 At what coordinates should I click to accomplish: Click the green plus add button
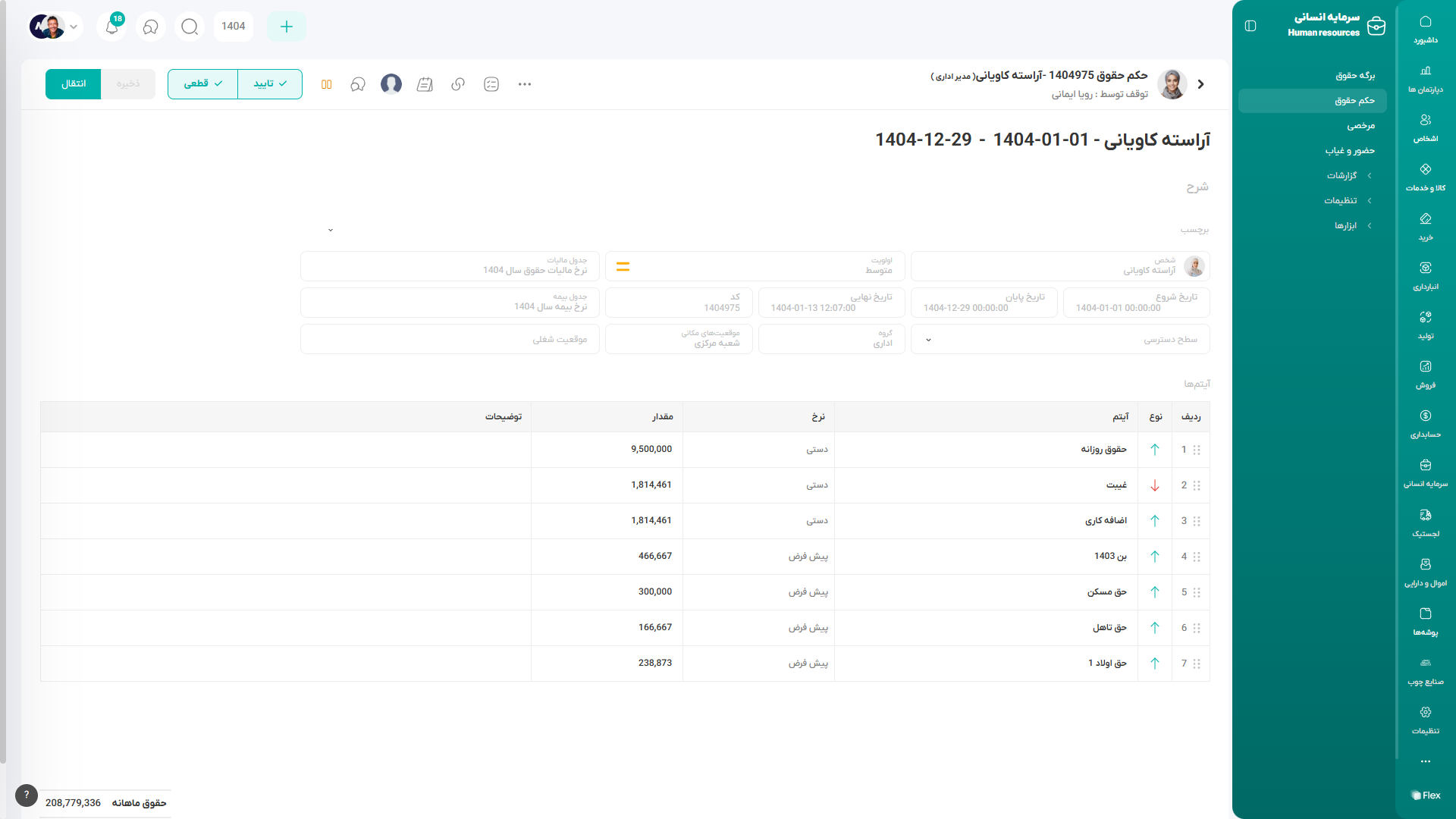click(x=287, y=27)
